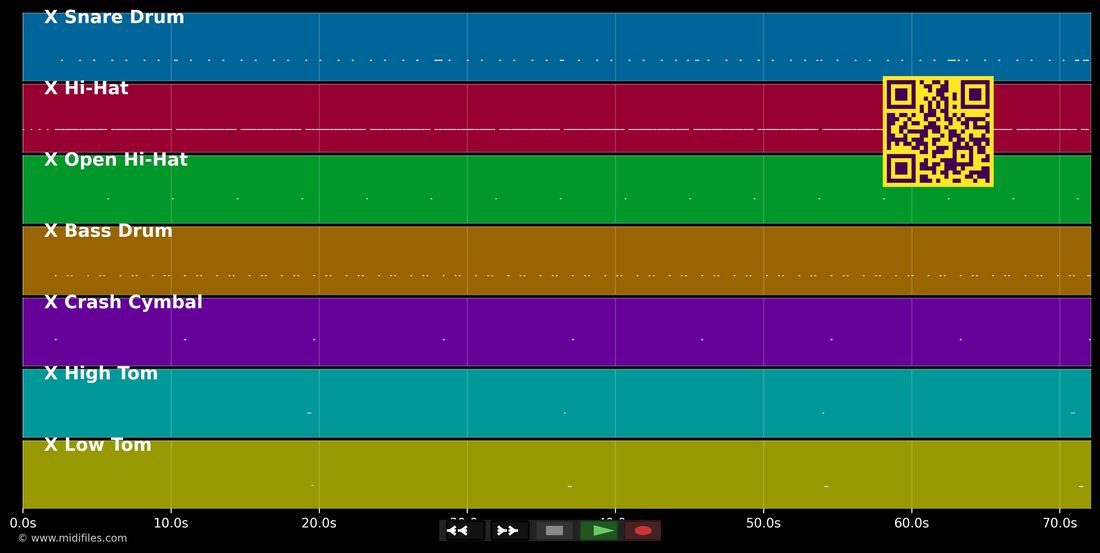The width and height of the screenshot is (1100, 553).
Task: Click the 50.0s time axis label
Action: [x=763, y=523]
